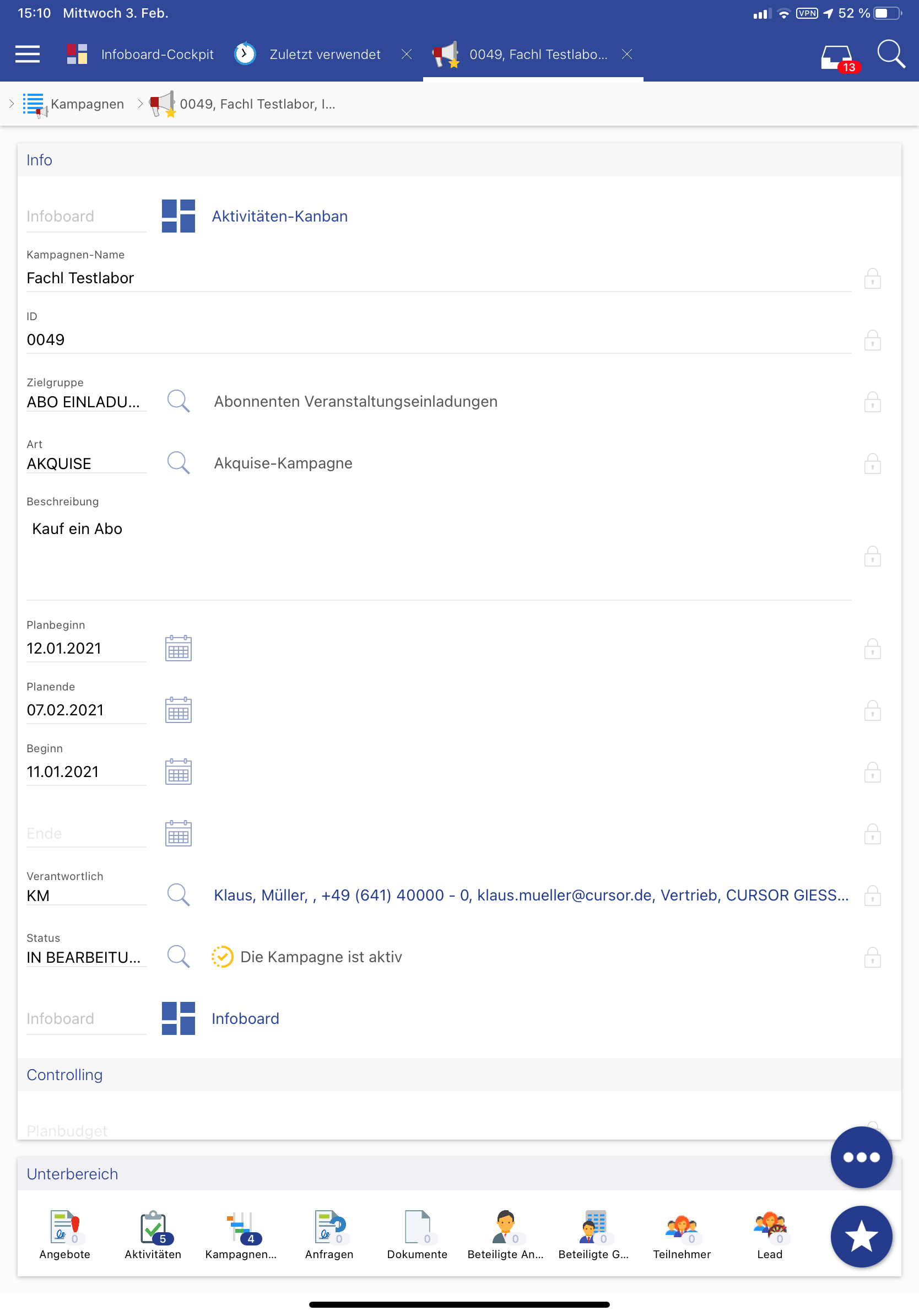The width and height of the screenshot is (919, 1316).
Task: Open the three-dots more actions button
Action: tap(861, 1157)
